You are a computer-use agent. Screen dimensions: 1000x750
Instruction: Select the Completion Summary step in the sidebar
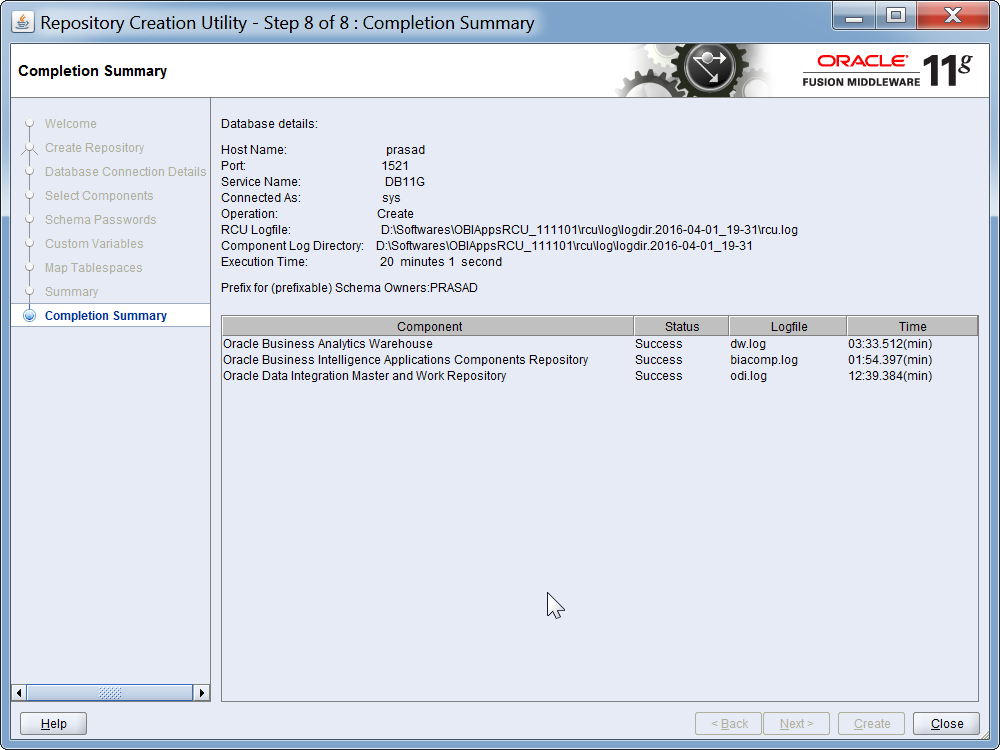[106, 316]
